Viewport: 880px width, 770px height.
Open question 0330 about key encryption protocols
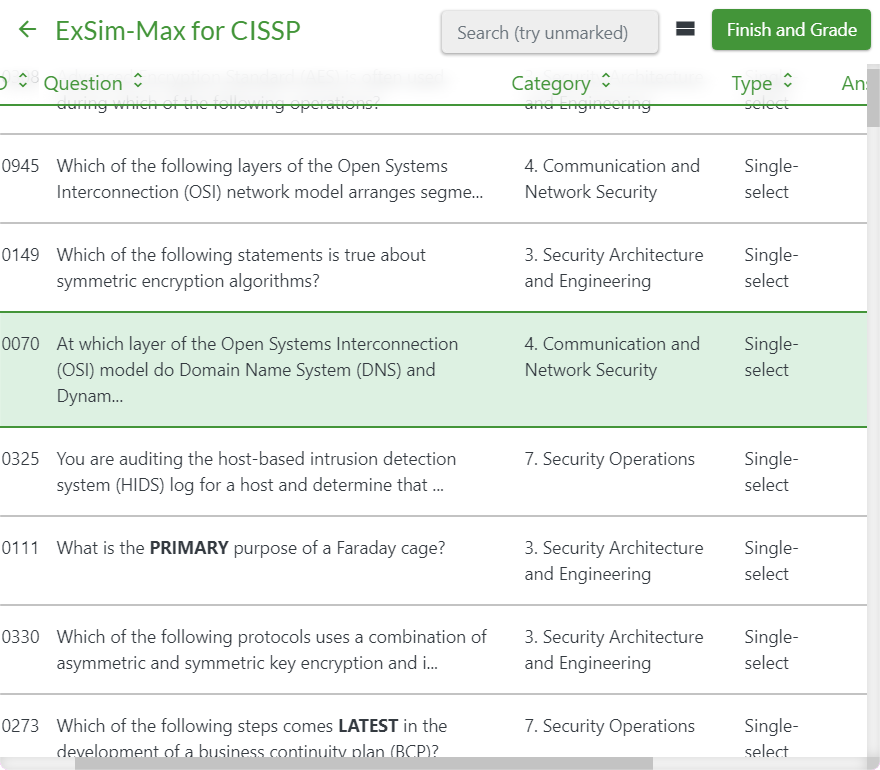coord(271,650)
